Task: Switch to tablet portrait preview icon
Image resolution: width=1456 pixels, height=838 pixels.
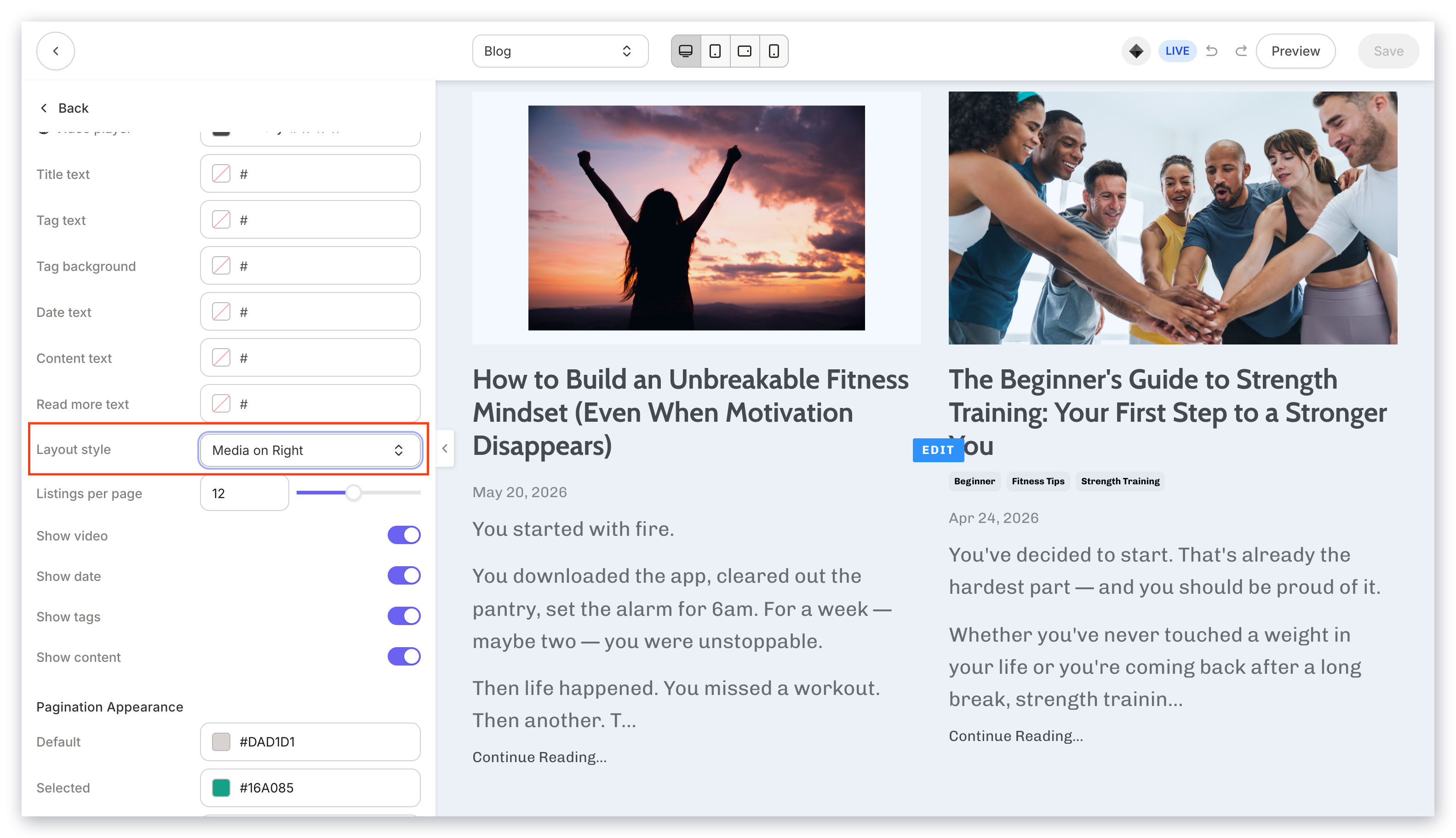Action: pyautogui.click(x=715, y=51)
